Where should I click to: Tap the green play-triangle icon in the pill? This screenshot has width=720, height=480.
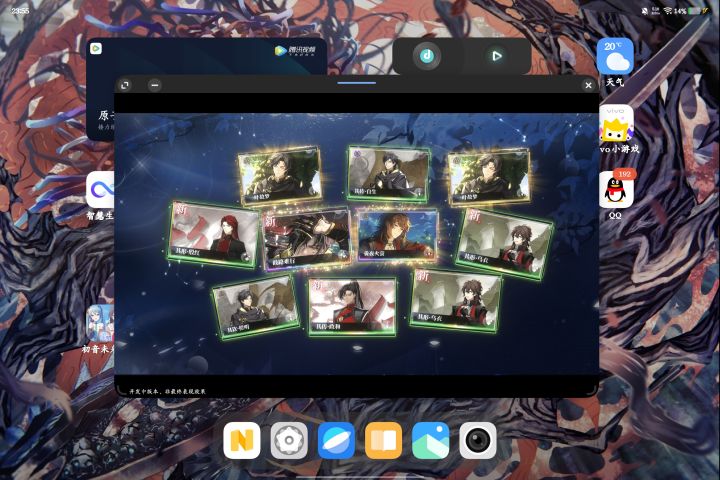[496, 56]
